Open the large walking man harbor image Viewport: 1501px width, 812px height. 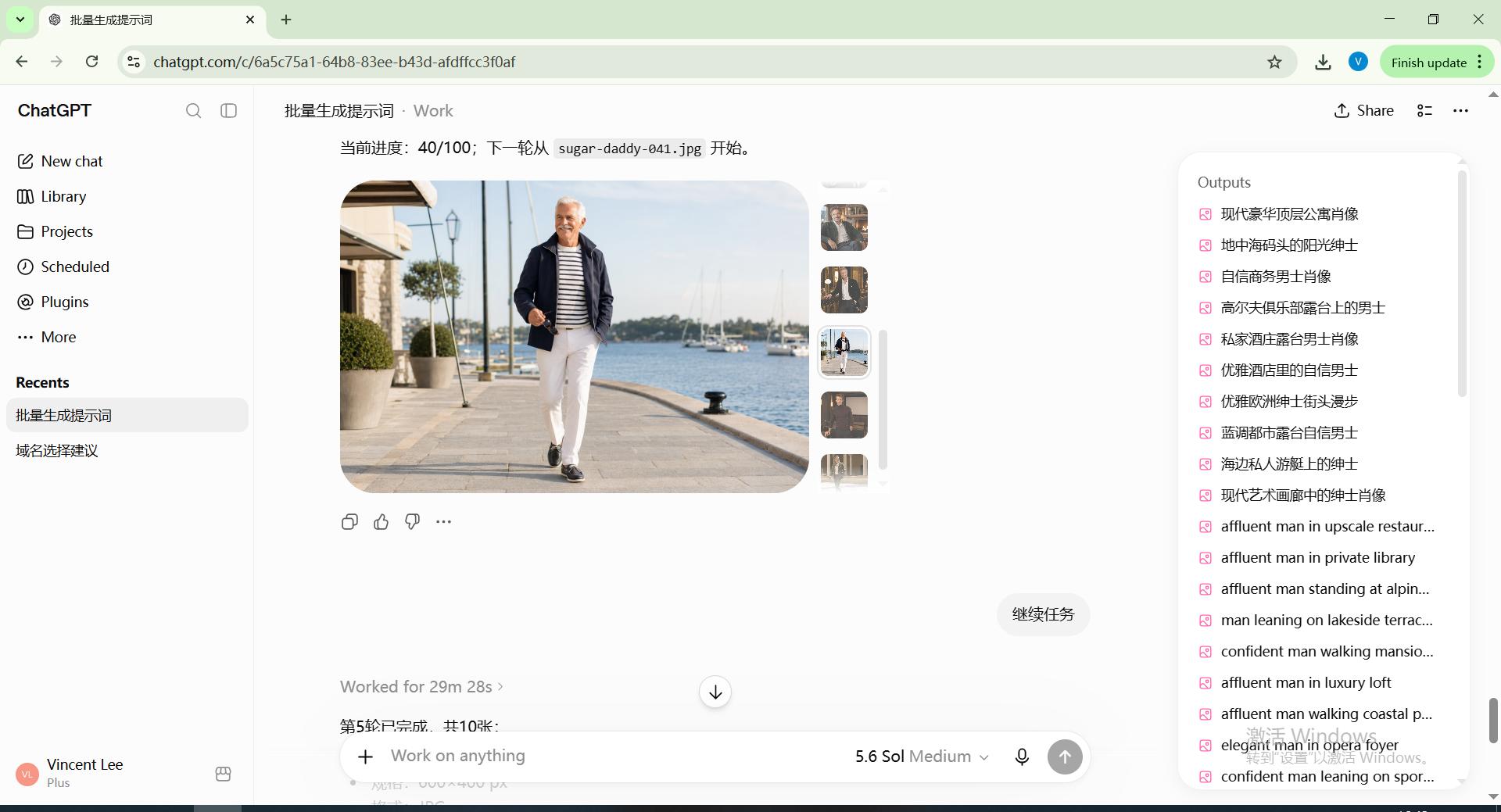point(575,337)
